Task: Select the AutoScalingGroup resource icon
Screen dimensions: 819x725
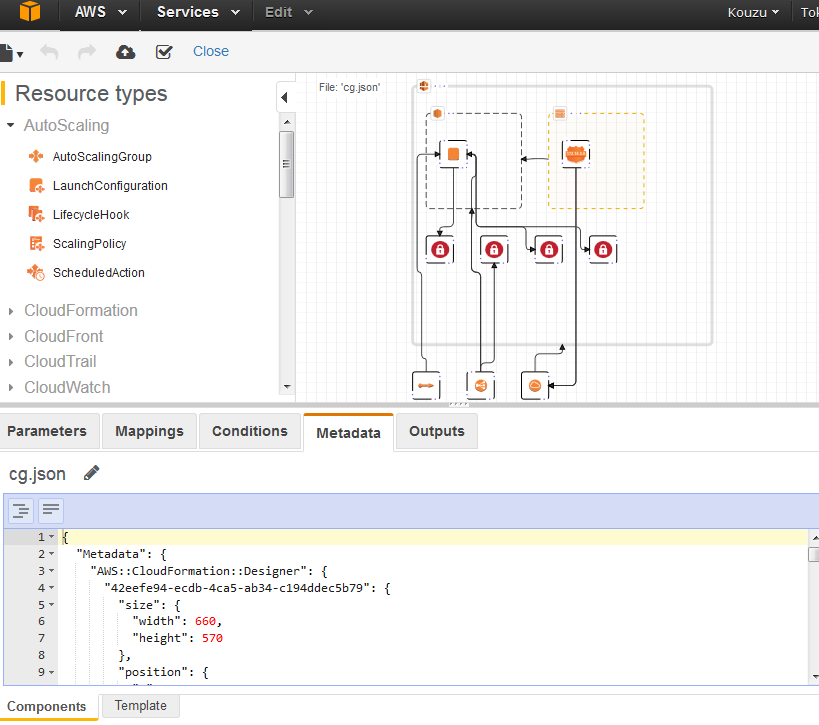Action: (36, 156)
